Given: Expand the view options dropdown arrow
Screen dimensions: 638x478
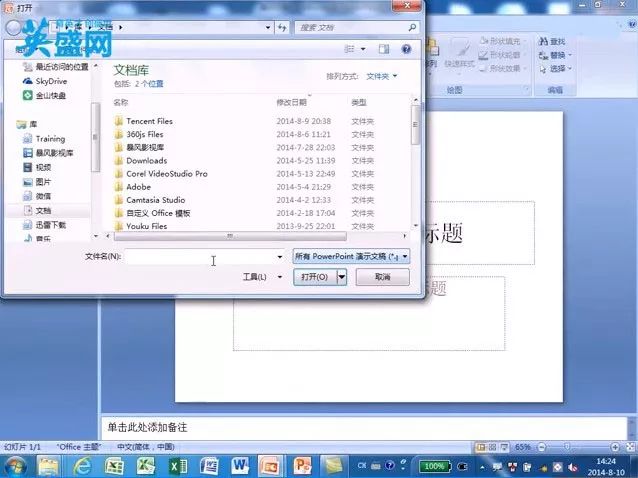Looking at the screenshot, I should click(x=363, y=49).
